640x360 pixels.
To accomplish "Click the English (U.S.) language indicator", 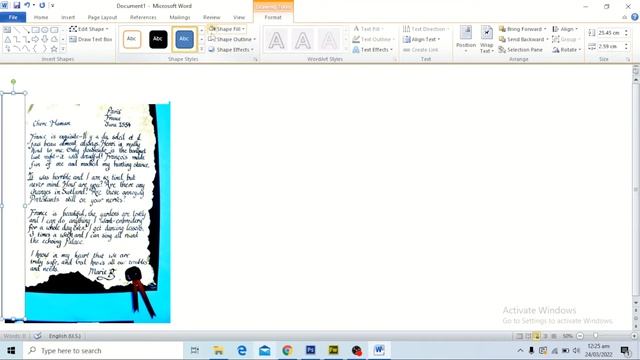I will 64,336.
